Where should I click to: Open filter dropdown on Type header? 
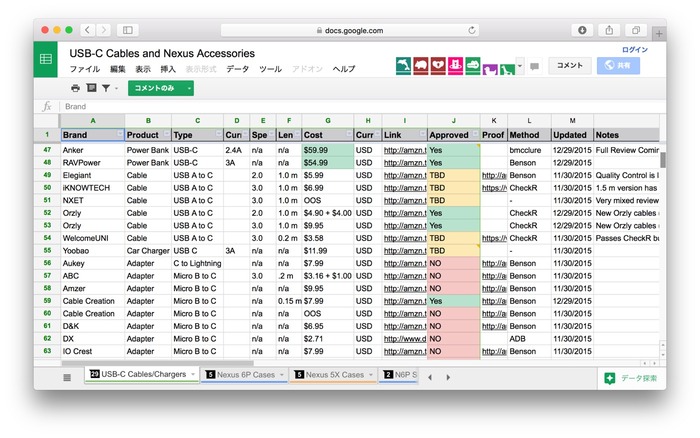[x=218, y=134]
